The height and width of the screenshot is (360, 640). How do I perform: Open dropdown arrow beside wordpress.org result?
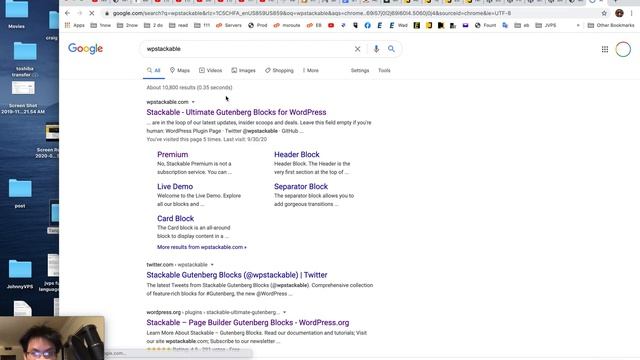click(x=284, y=312)
